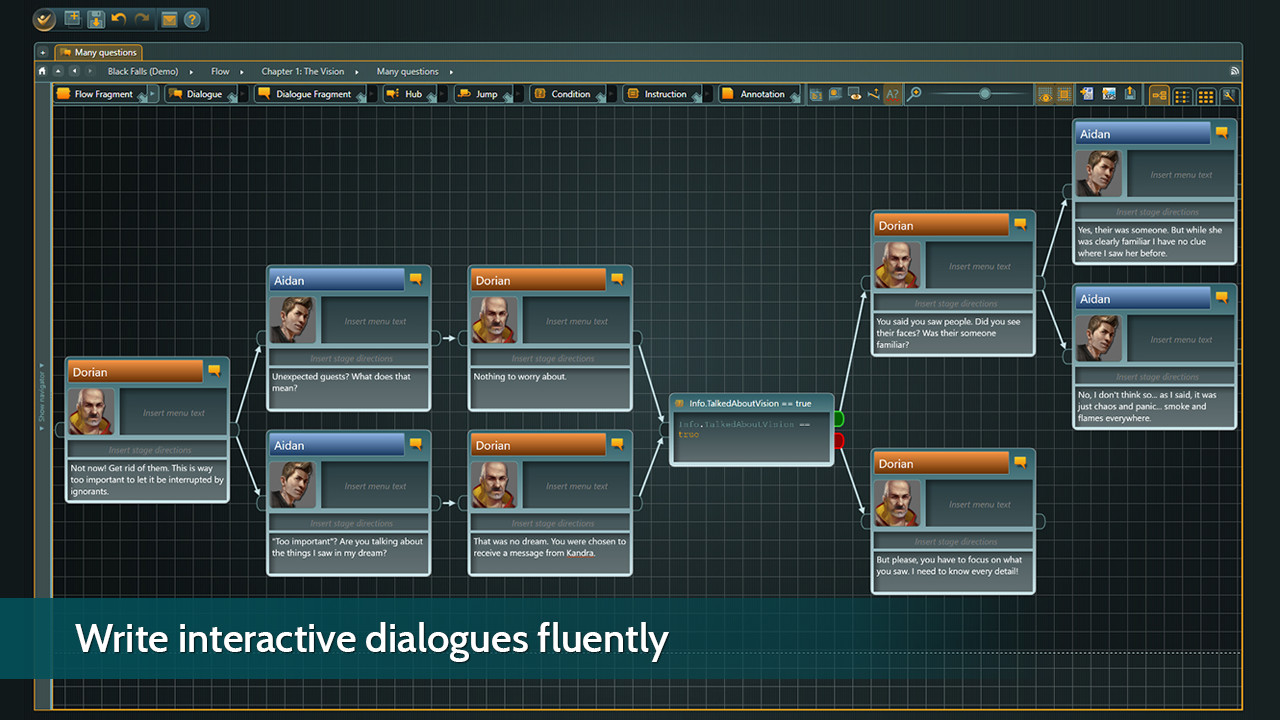
Task: Expand the Flow Fragment template dropdown arrow
Action: pos(154,94)
